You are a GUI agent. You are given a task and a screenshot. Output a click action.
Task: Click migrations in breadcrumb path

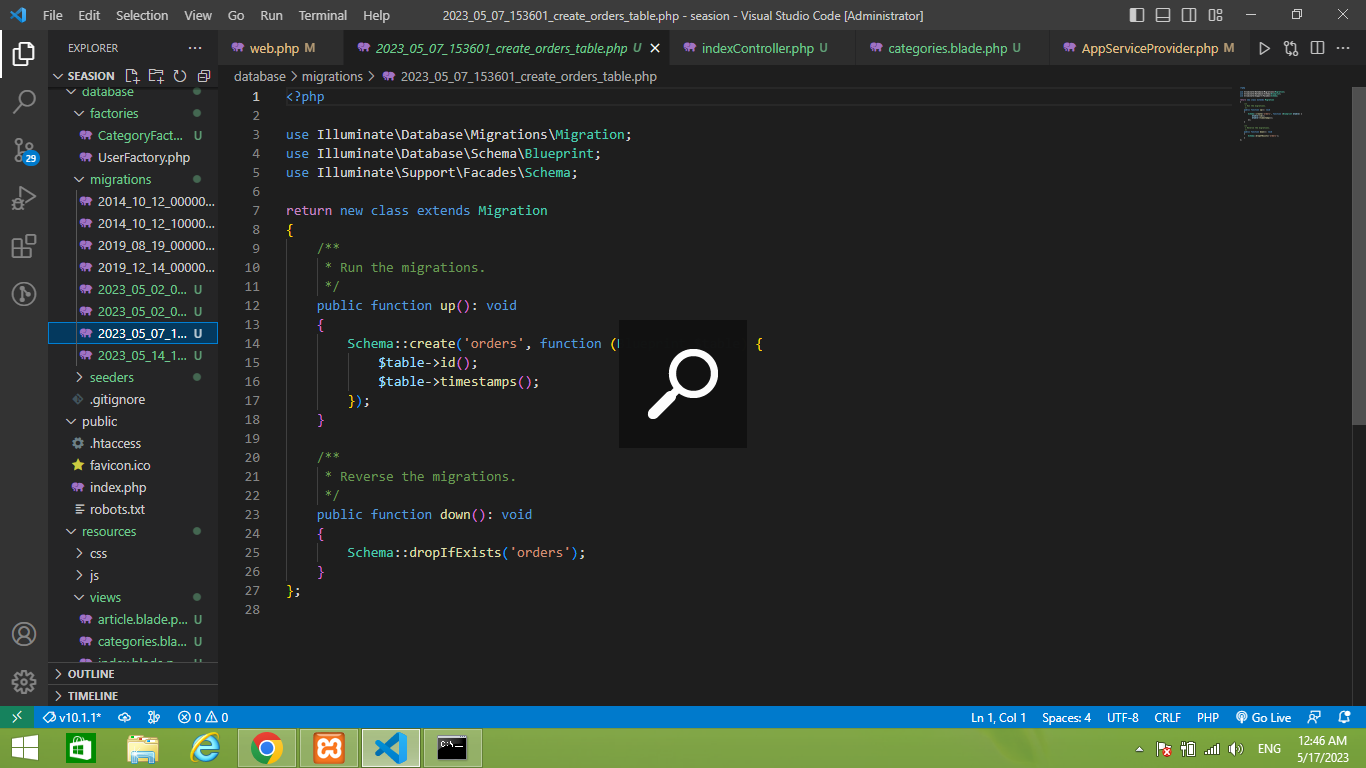pos(332,76)
